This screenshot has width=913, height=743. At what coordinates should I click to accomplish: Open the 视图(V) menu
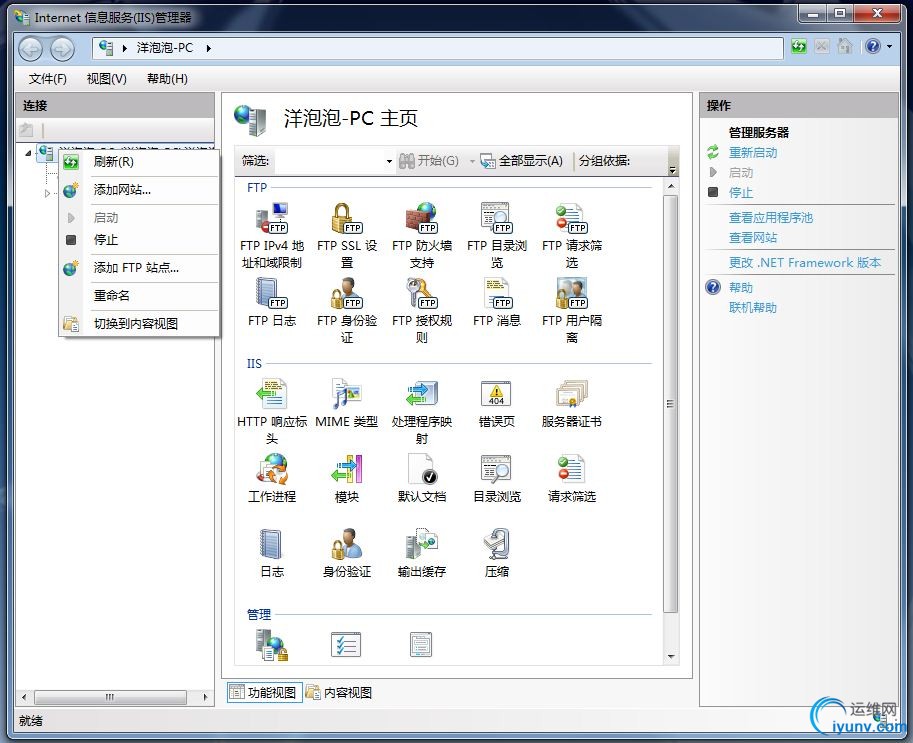coord(107,79)
